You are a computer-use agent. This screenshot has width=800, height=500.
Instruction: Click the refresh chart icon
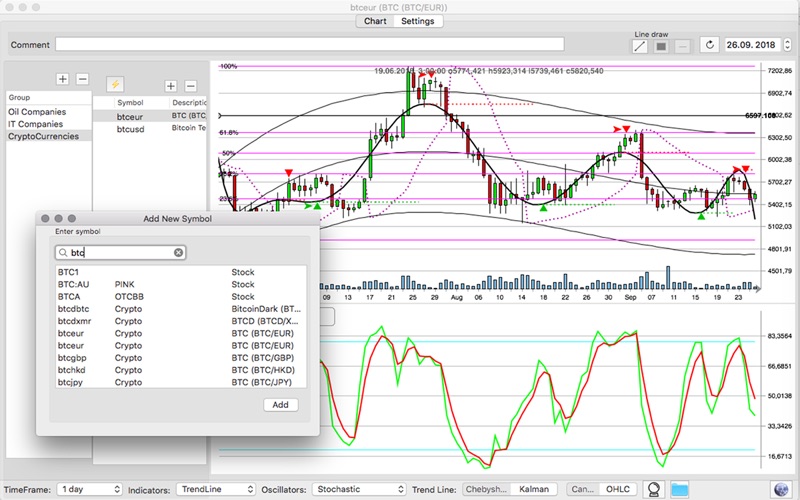pos(709,45)
